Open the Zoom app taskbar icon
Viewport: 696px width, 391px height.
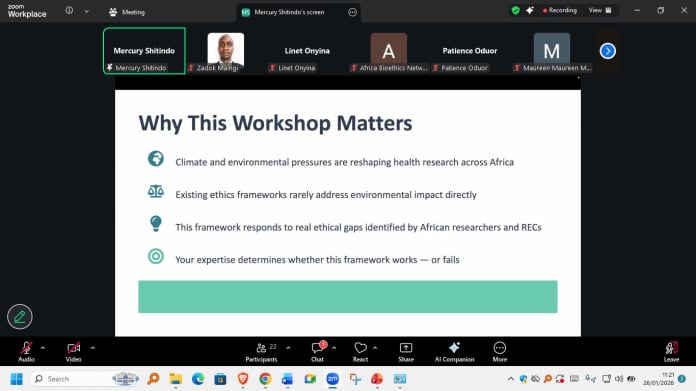(x=332, y=379)
